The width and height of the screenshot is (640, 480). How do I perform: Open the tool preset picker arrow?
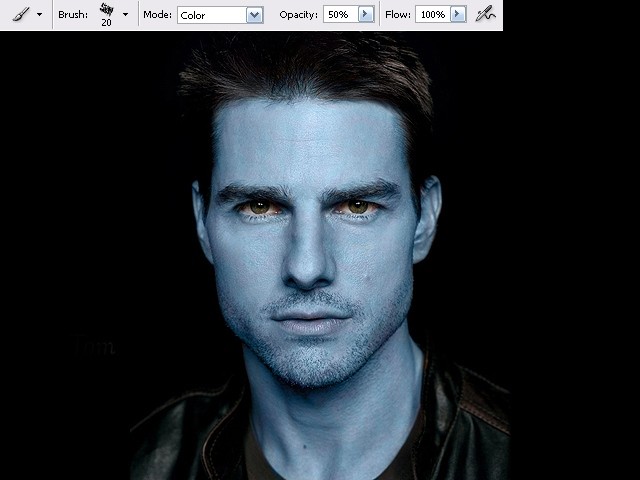pos(40,15)
